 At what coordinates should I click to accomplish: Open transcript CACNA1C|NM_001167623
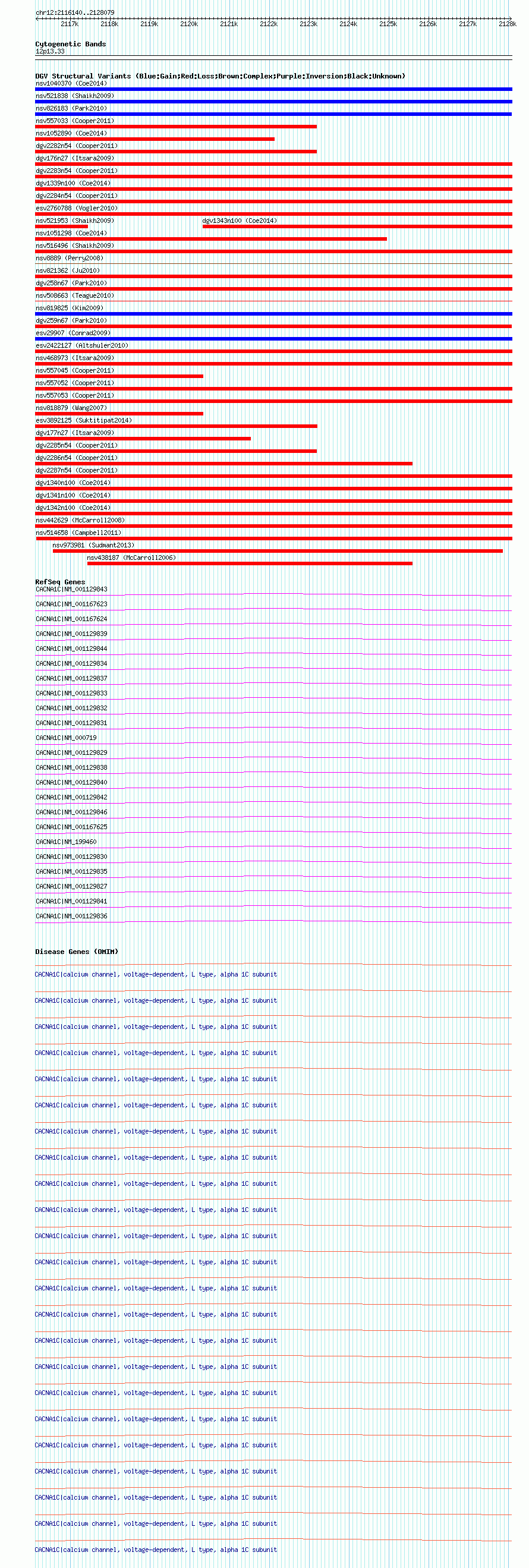coord(71,604)
